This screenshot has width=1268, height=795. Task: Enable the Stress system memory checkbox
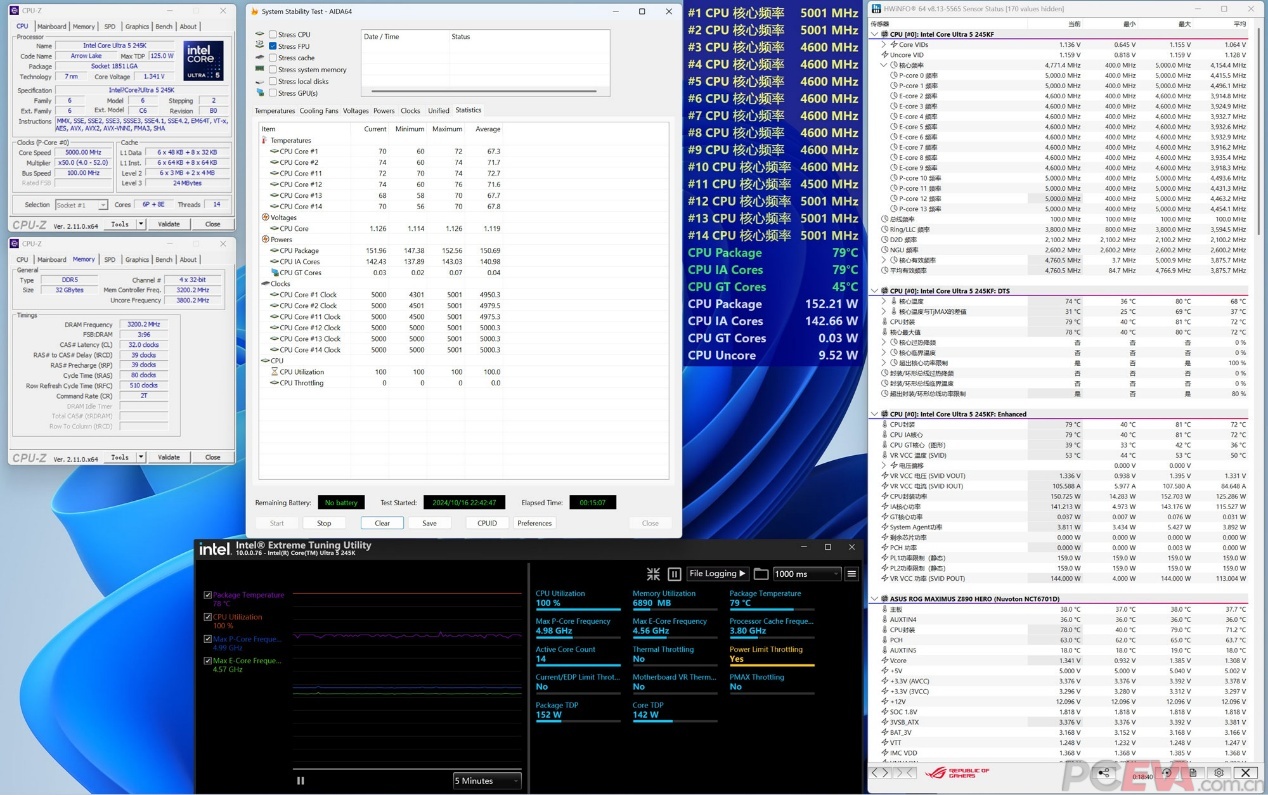[273, 69]
